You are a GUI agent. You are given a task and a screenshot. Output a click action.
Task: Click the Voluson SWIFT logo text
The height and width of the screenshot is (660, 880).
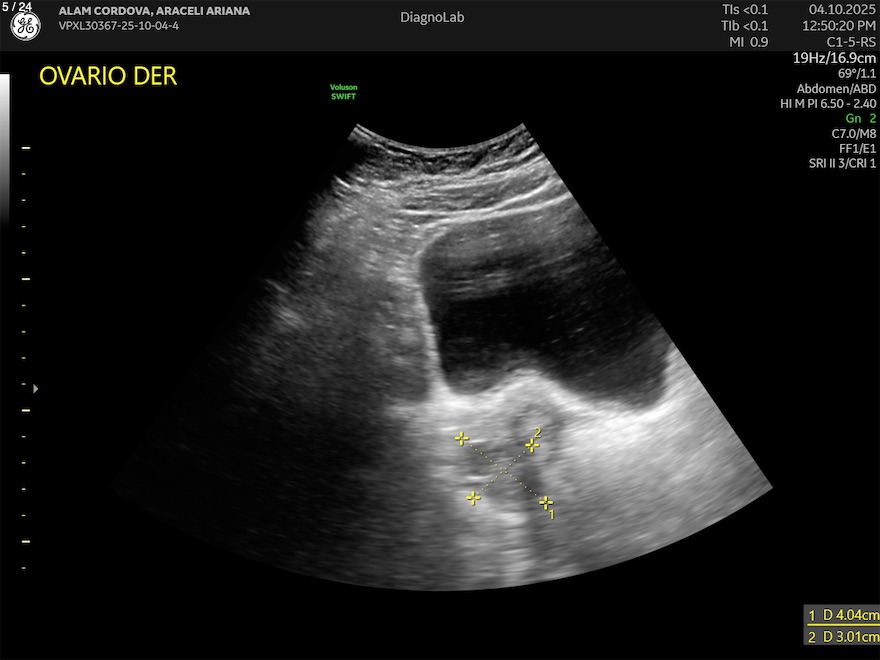pos(343,92)
